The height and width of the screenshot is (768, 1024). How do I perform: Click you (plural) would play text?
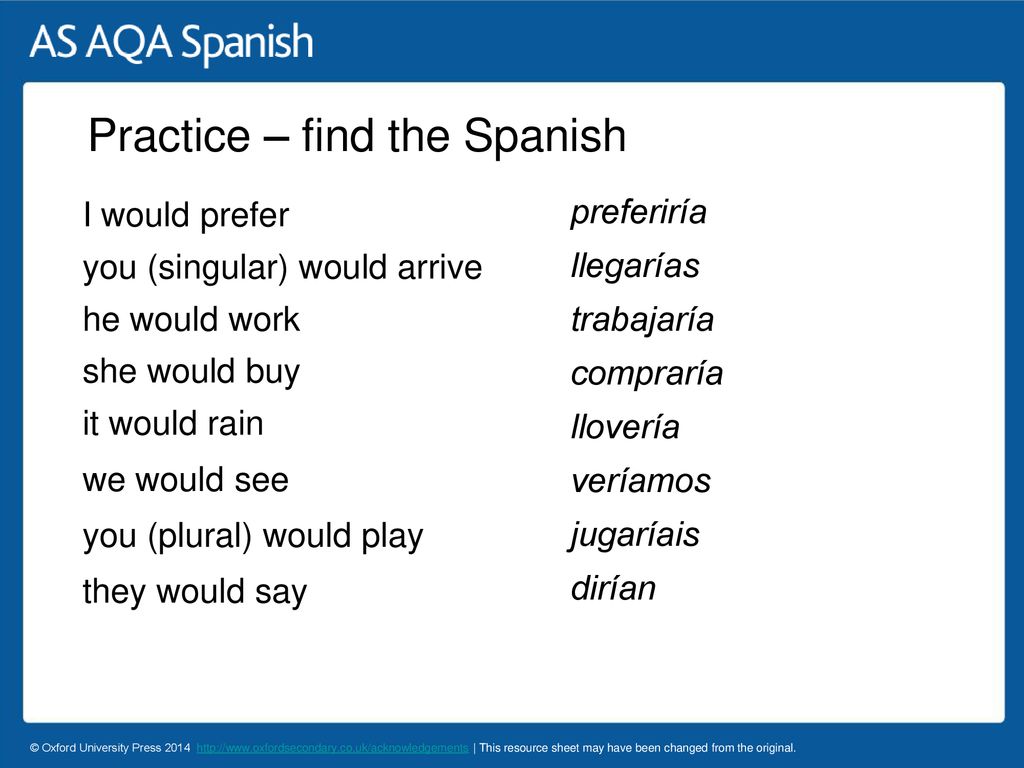253,537
